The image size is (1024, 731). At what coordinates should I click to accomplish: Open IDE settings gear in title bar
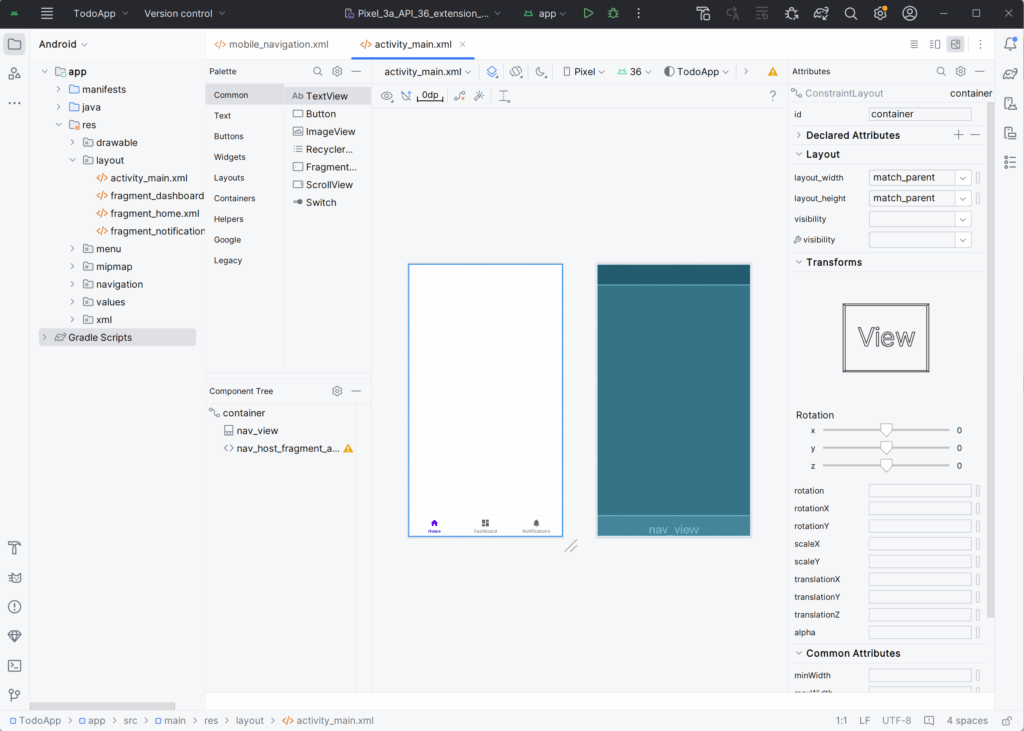(x=880, y=13)
